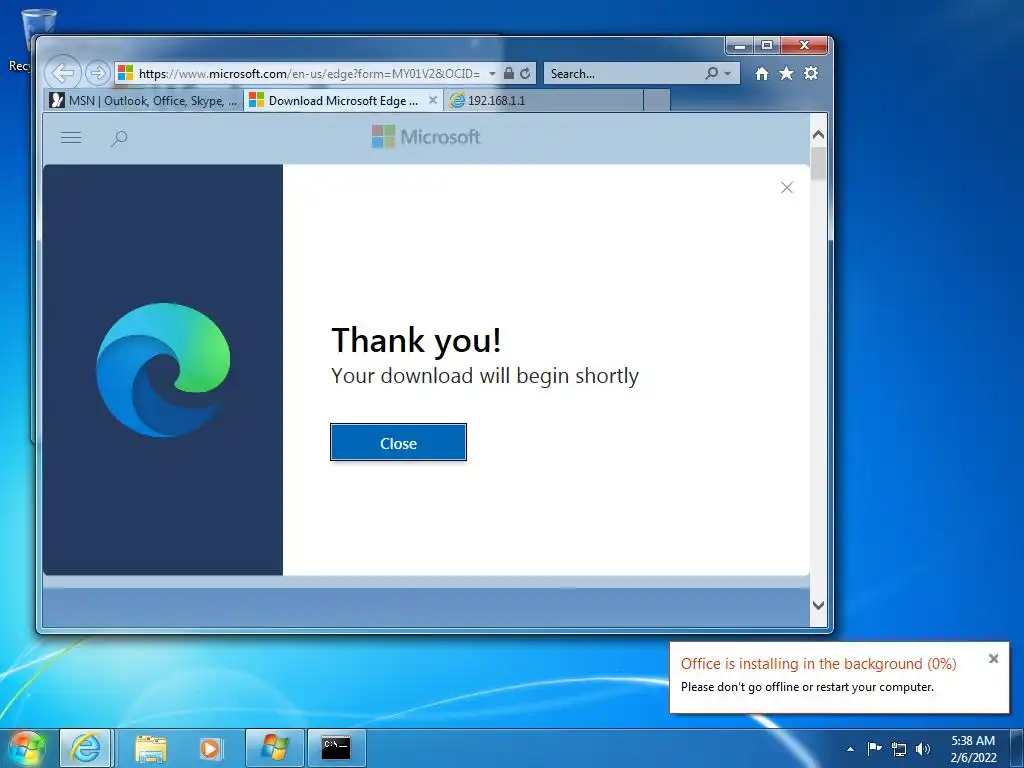Viewport: 1024px width, 768px height.
Task: Click the Office is installing in background text
Action: coord(818,664)
